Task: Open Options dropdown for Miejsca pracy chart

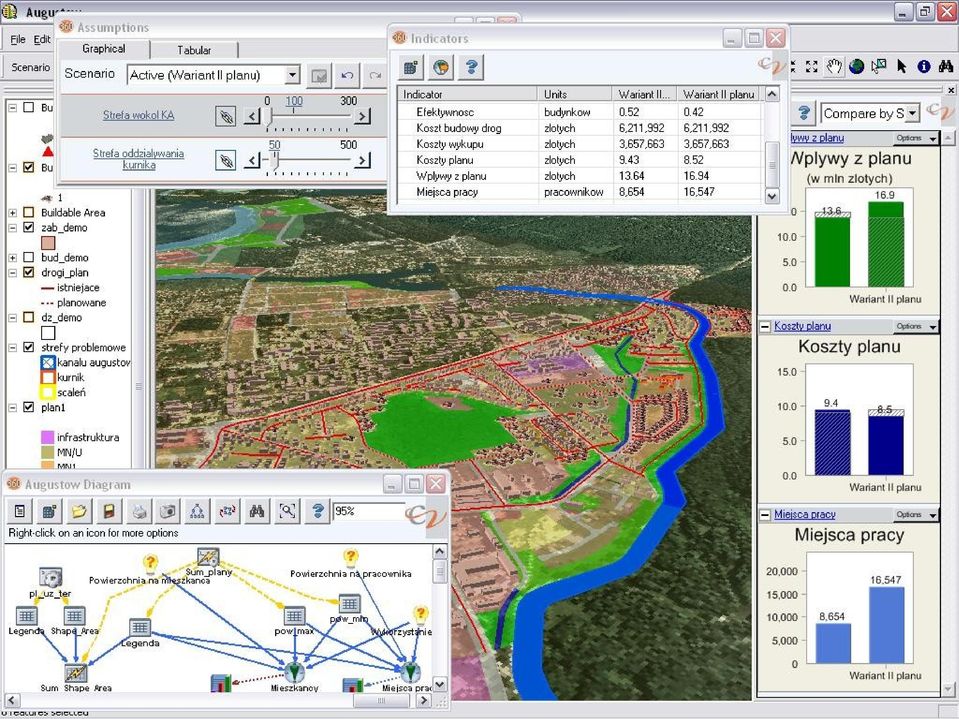Action: point(916,515)
